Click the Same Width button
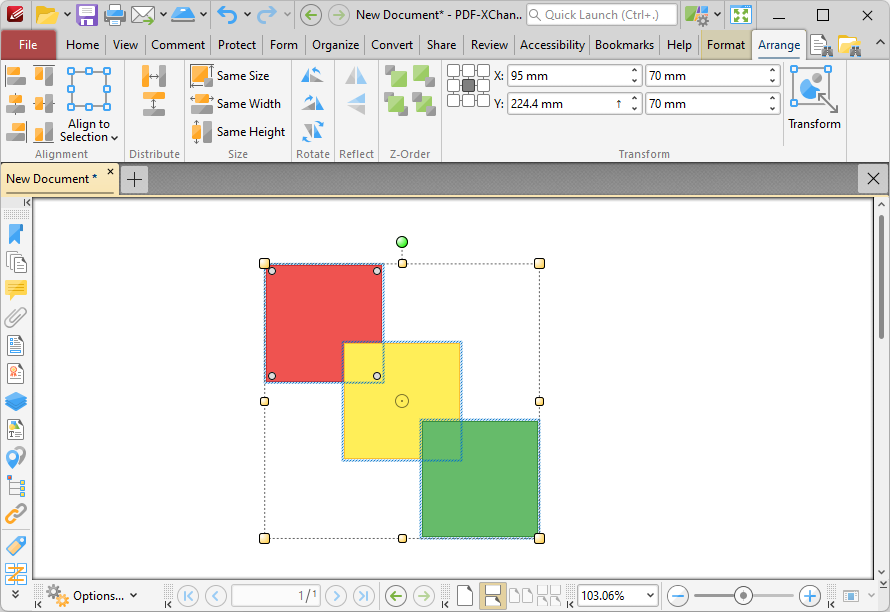This screenshot has width=890, height=612. pyautogui.click(x=237, y=104)
